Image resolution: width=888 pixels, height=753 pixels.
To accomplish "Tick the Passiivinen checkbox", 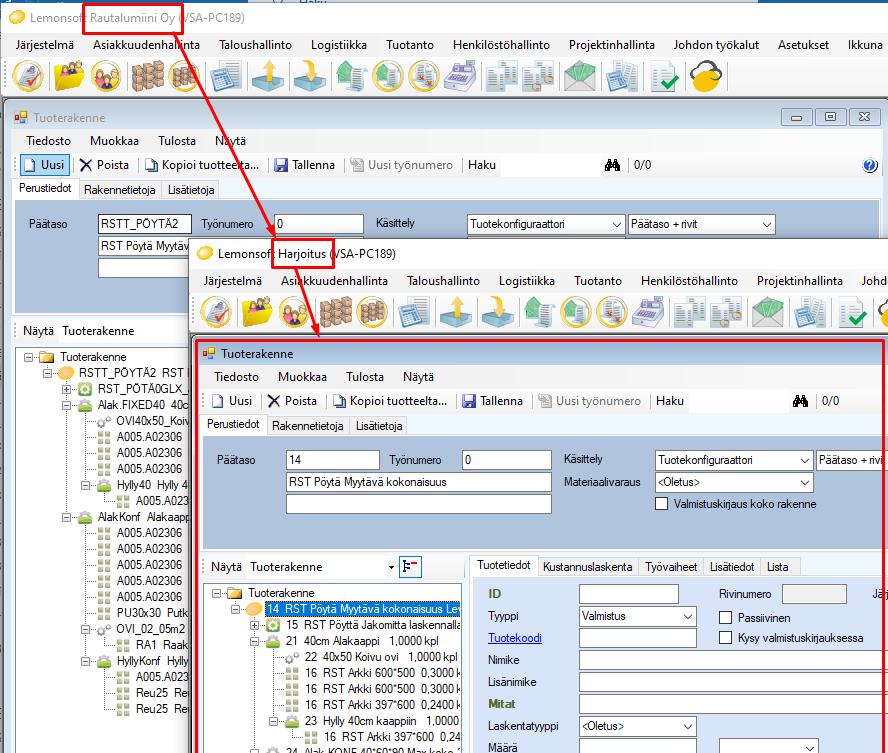I will click(725, 618).
